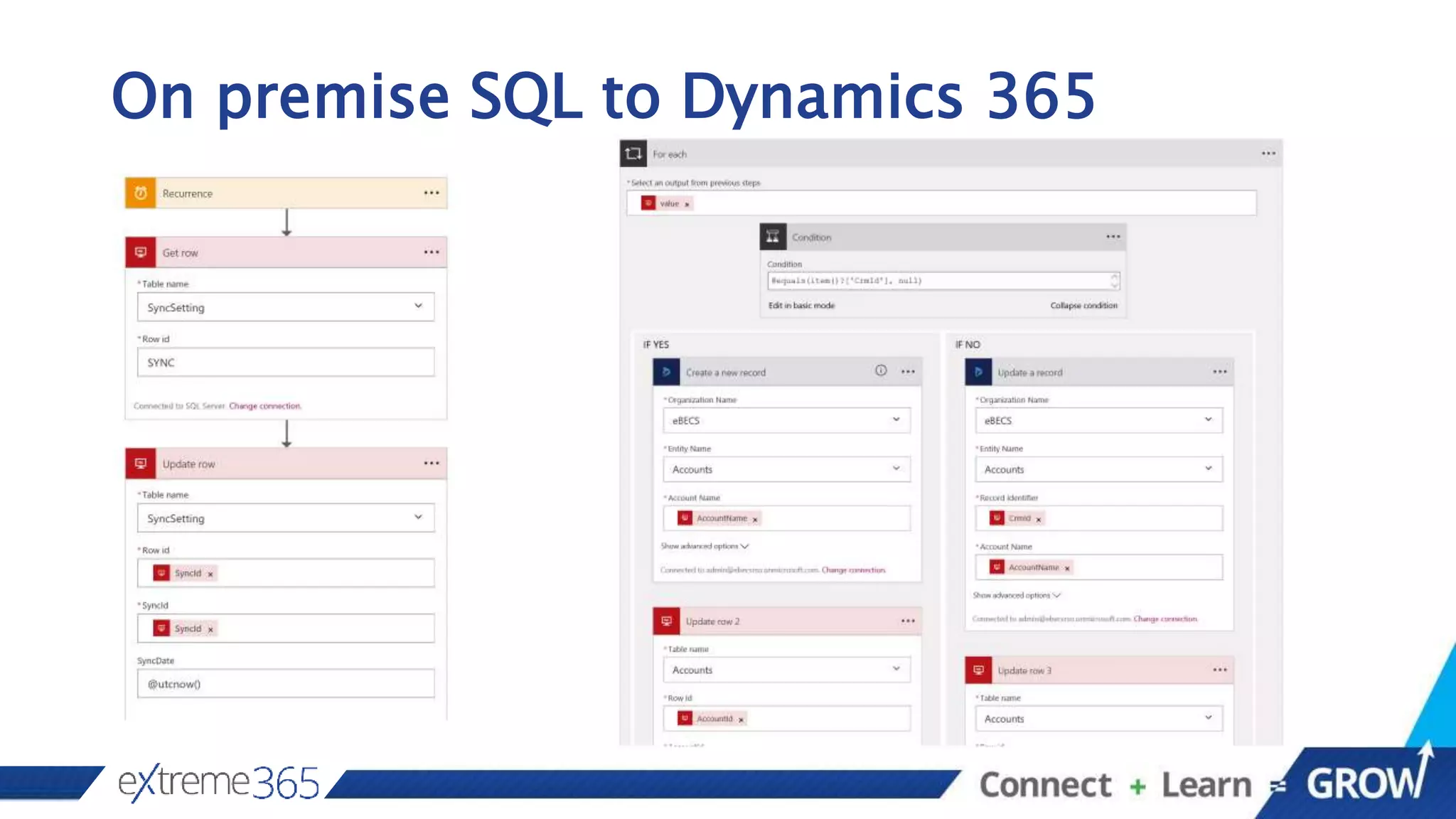This screenshot has width=1456, height=819.
Task: Open the Update row ellipsis menu
Action: pos(432,464)
